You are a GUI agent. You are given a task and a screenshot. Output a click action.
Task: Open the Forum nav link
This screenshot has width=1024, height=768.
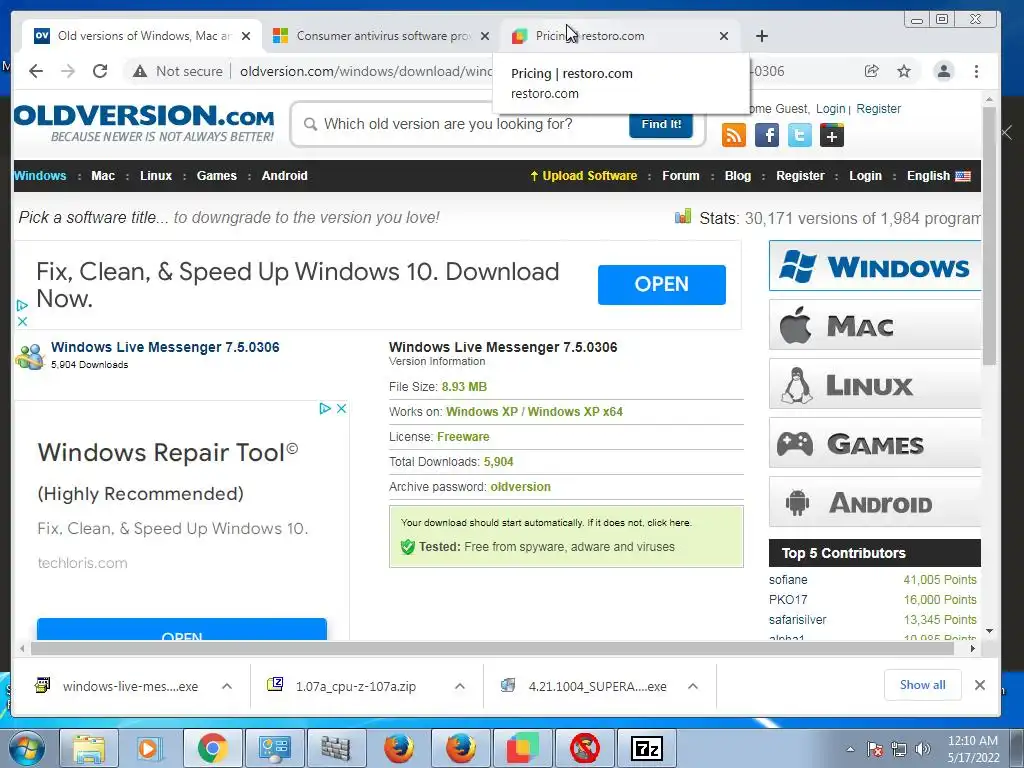pyautogui.click(x=680, y=176)
